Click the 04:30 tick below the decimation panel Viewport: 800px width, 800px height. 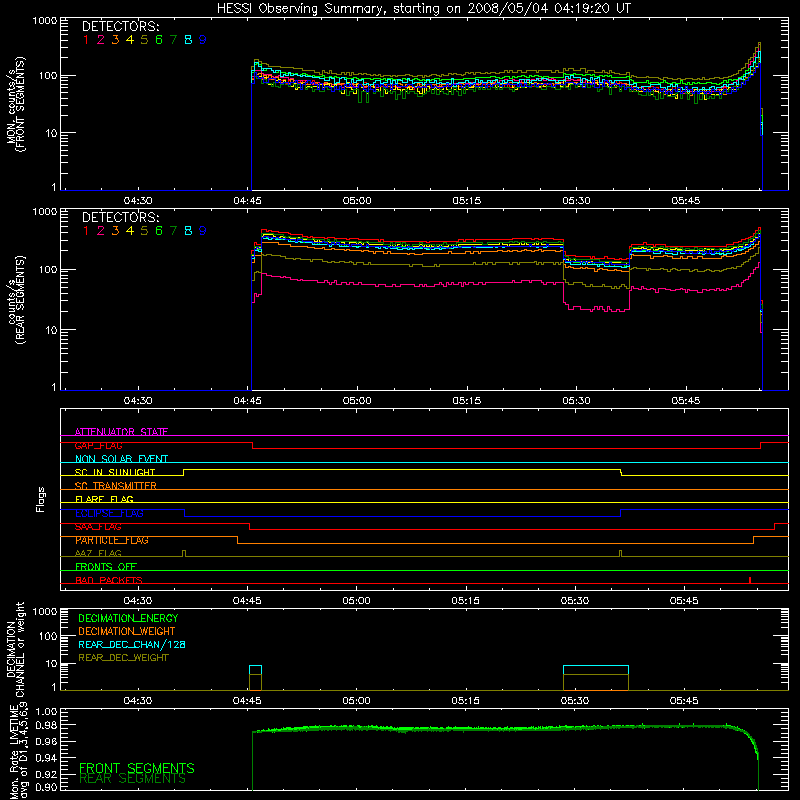coord(138,701)
